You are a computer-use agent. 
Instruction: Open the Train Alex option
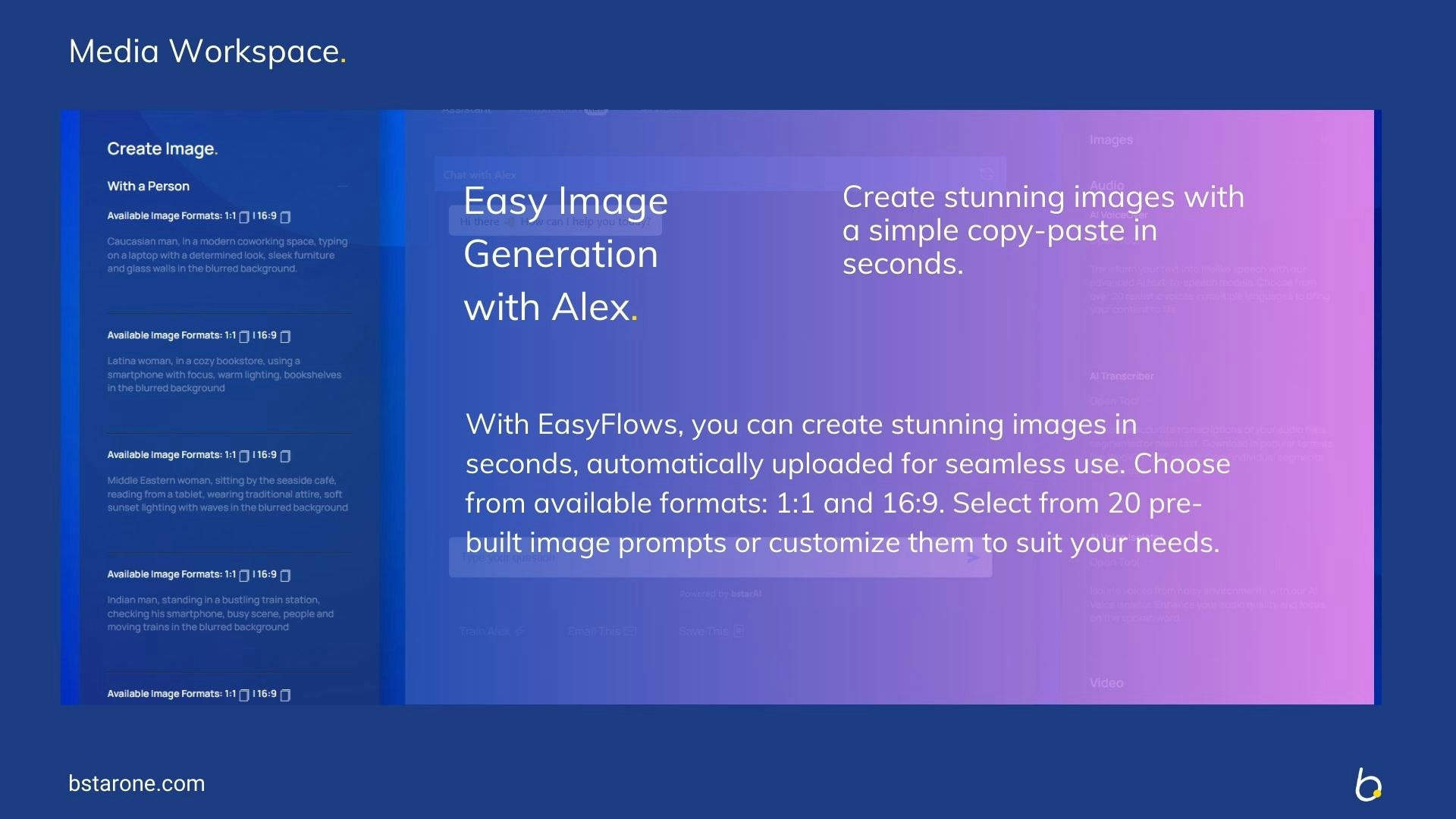pos(491,632)
